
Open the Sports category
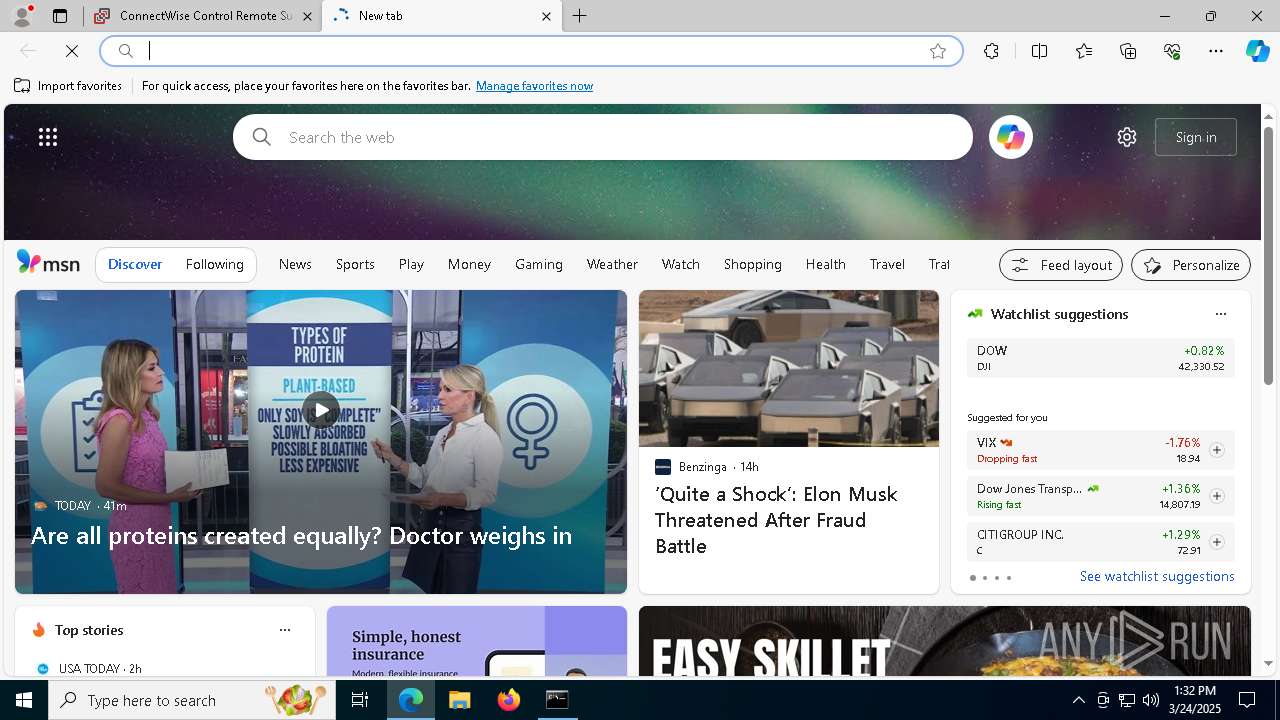point(355,264)
